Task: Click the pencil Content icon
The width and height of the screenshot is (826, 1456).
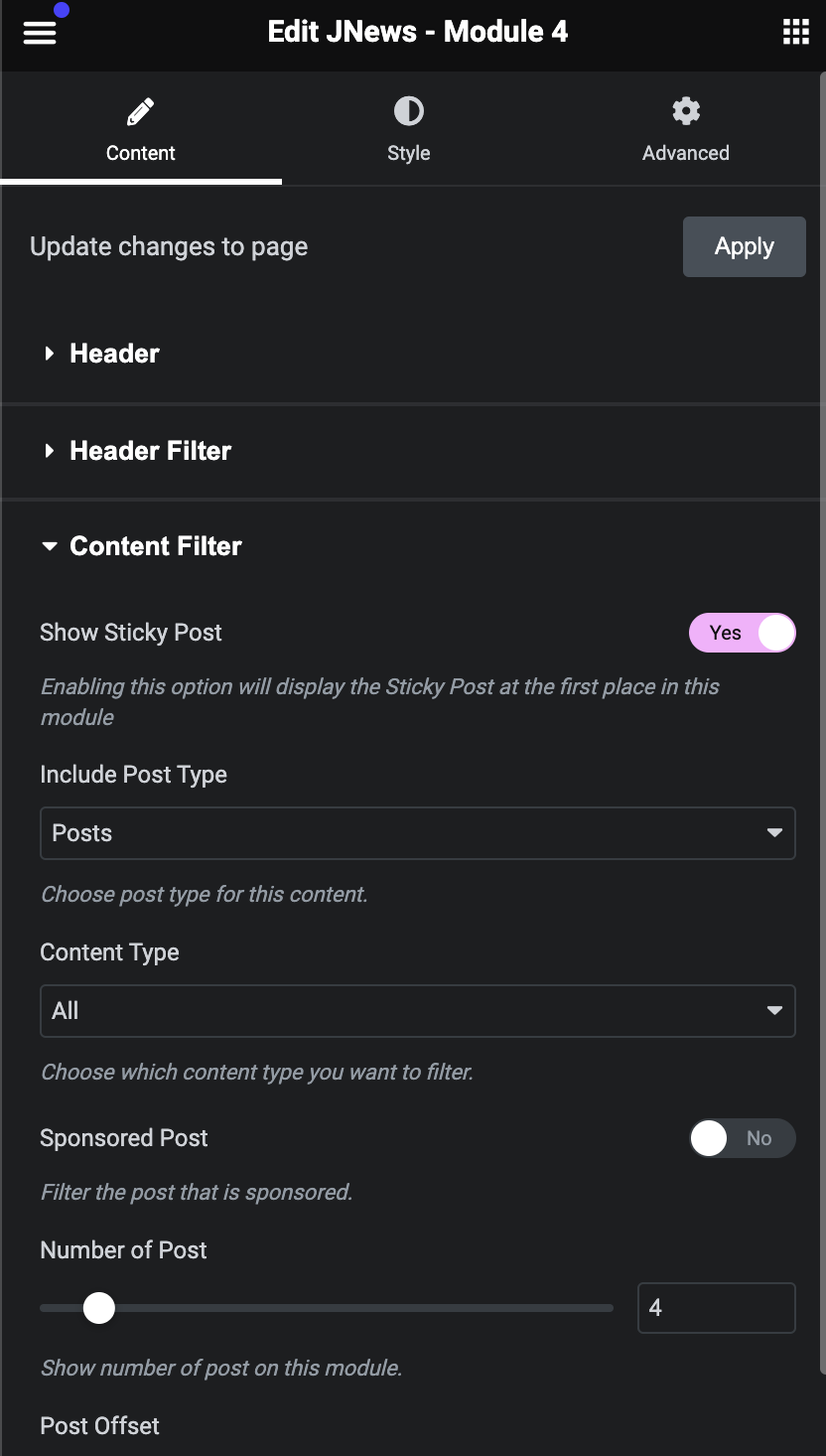Action: tap(141, 111)
